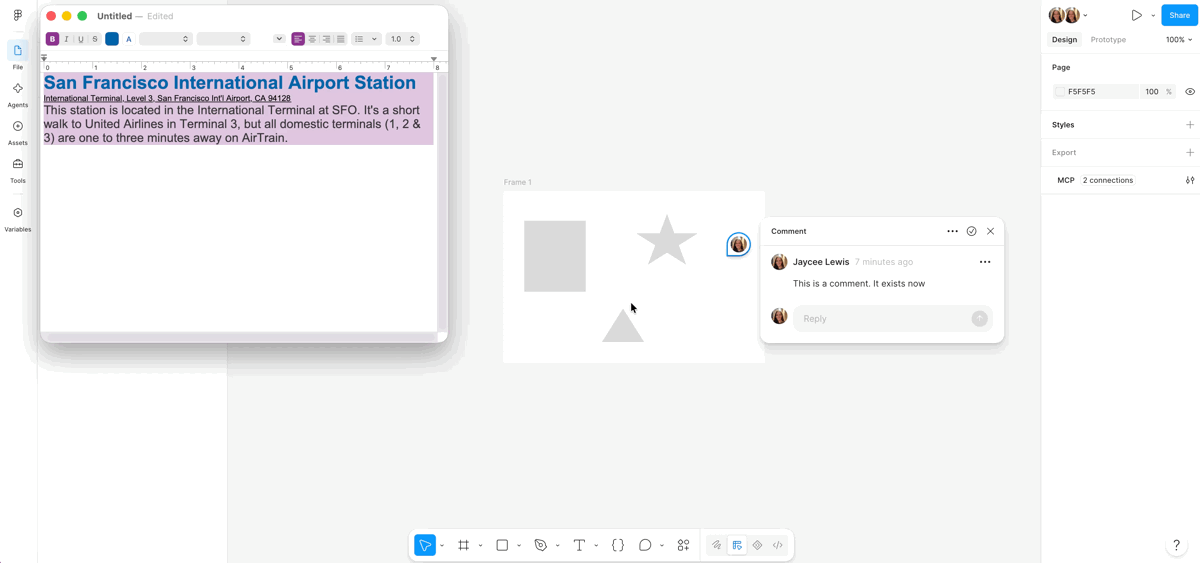Click the curly braces tool icon
Screen dimensions: 1200x563
click(x=618, y=545)
